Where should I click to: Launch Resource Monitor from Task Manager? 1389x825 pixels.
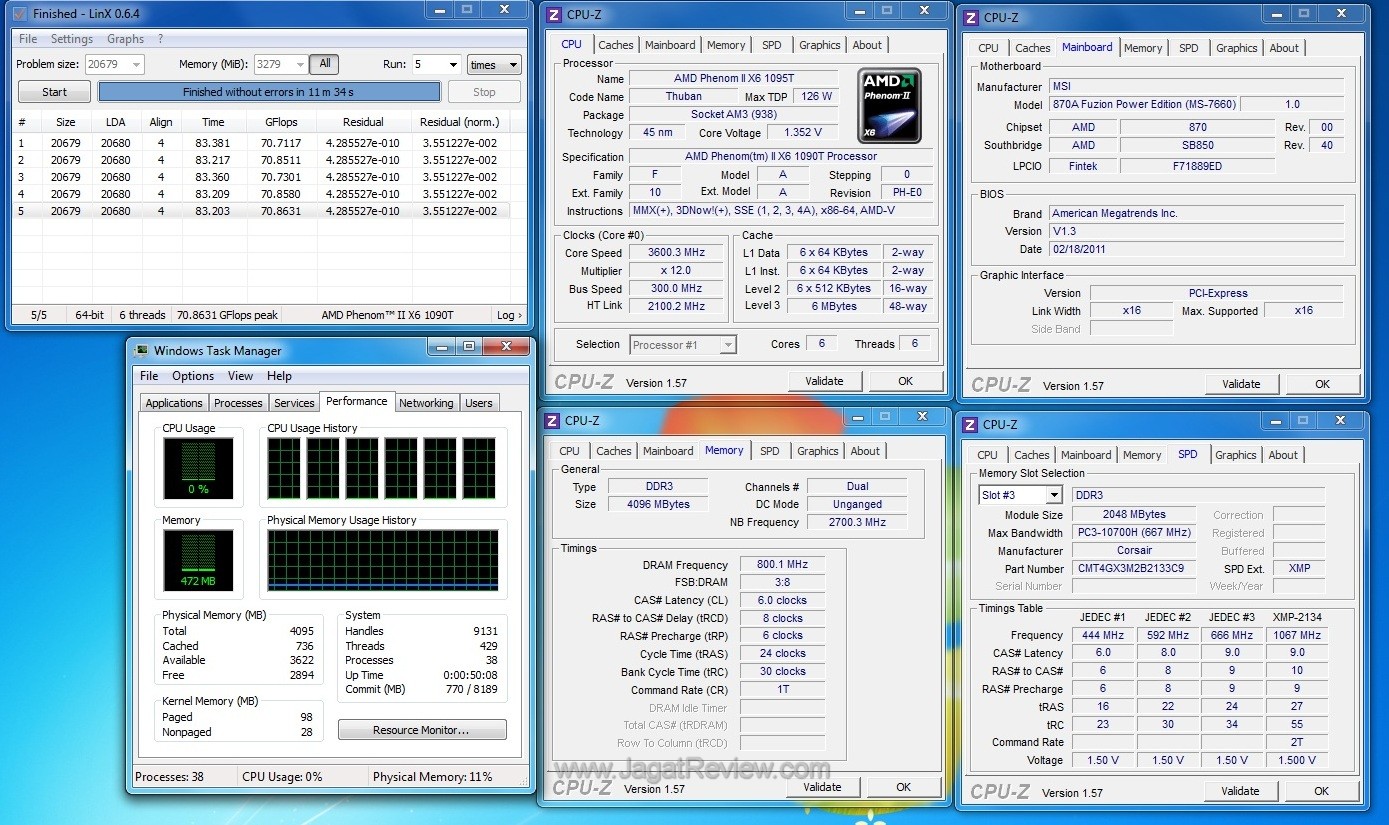pos(421,730)
